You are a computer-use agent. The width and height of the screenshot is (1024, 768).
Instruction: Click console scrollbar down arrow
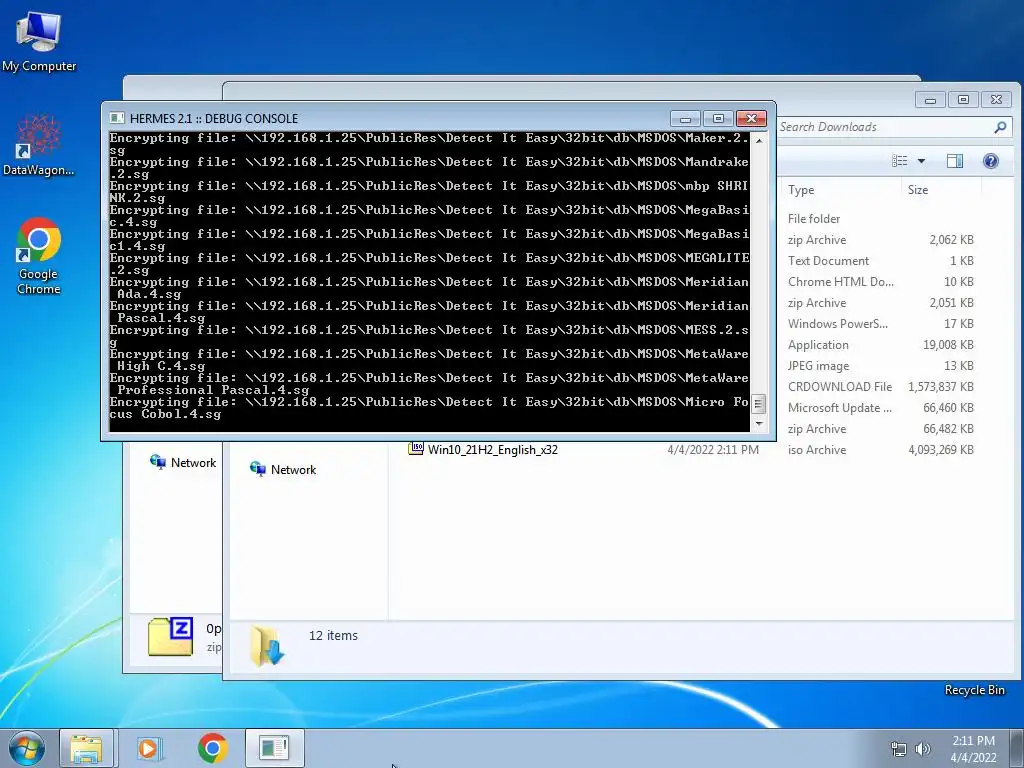coord(759,424)
